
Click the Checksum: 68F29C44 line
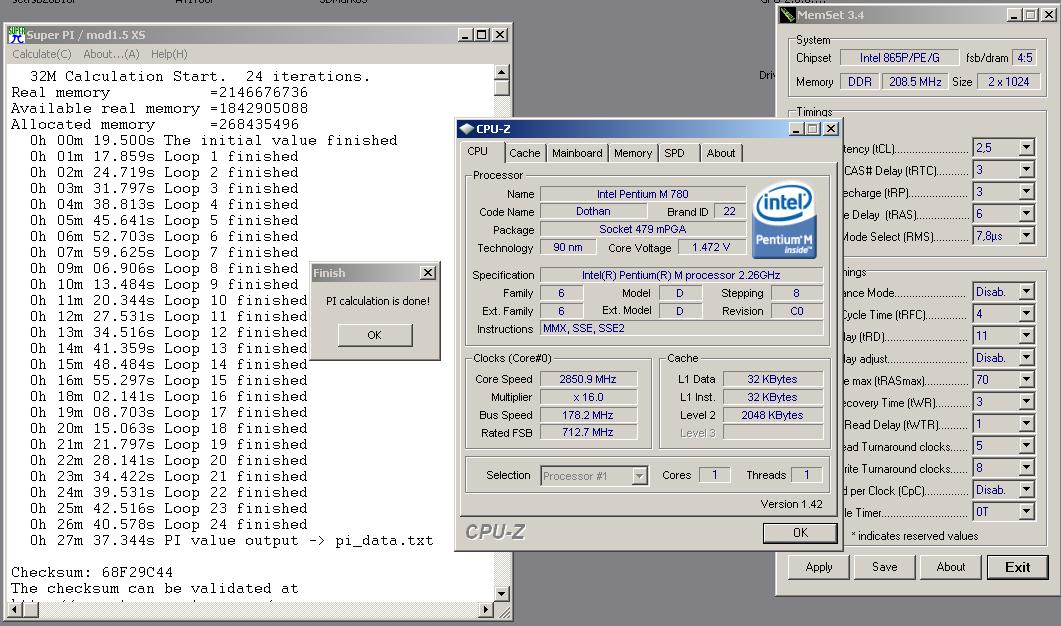[92, 573]
